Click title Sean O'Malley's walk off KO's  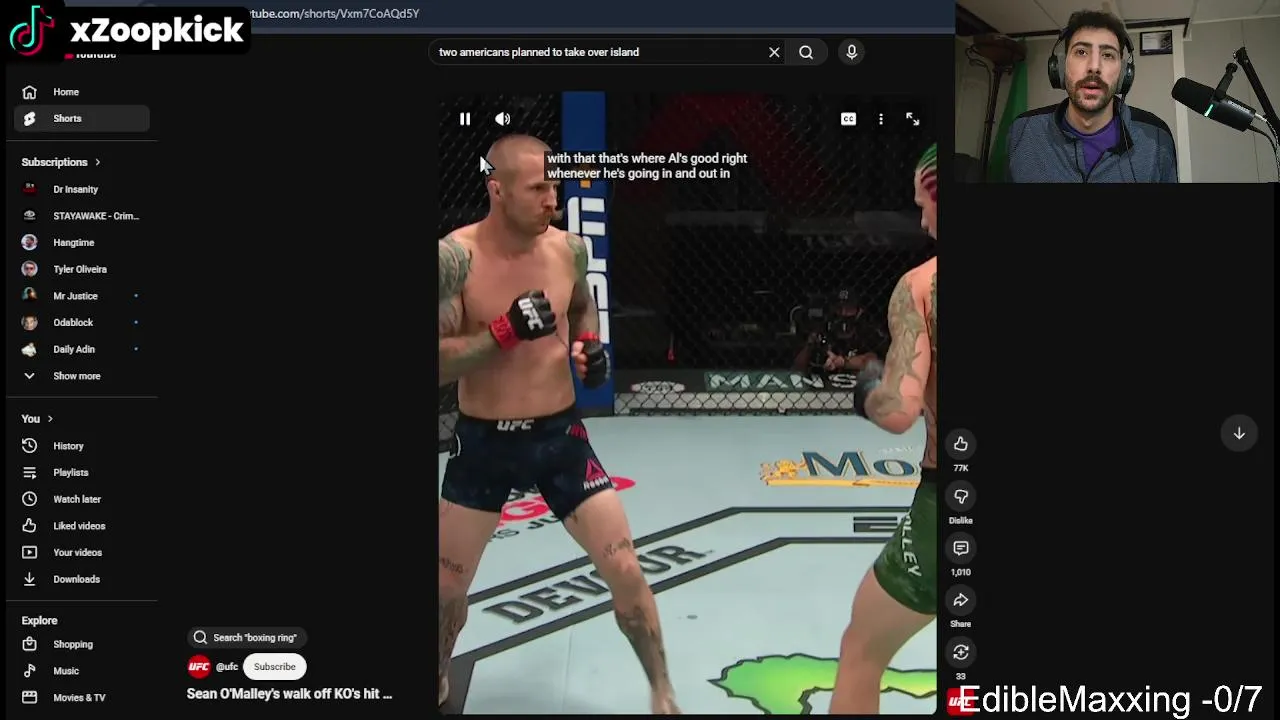(289, 694)
